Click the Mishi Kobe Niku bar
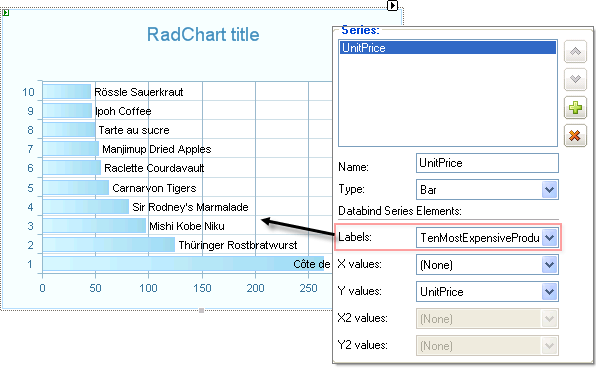 94,226
